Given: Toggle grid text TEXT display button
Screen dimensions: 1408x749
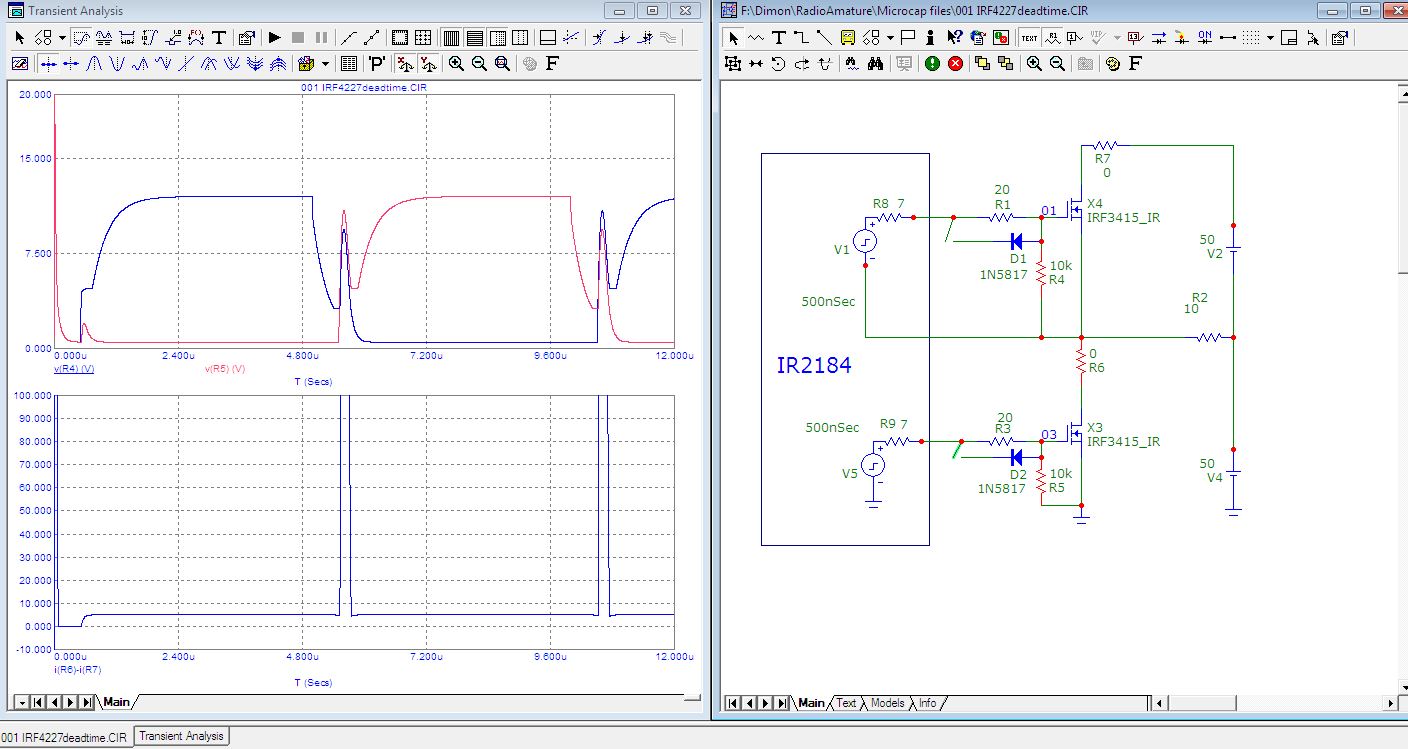Looking at the screenshot, I should [1029, 38].
